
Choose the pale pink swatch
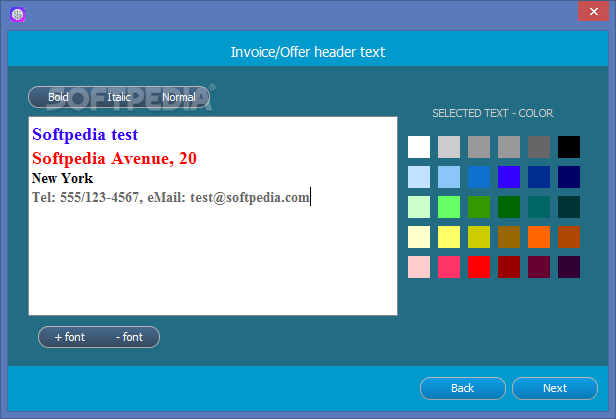pyautogui.click(x=419, y=267)
